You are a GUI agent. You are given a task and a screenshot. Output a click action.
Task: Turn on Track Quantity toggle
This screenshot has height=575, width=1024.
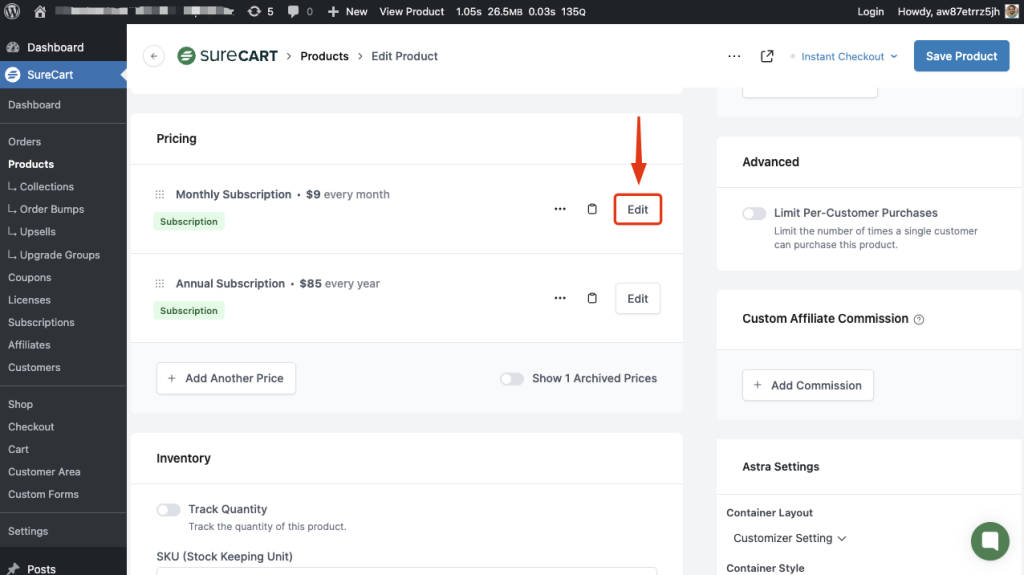(x=168, y=510)
